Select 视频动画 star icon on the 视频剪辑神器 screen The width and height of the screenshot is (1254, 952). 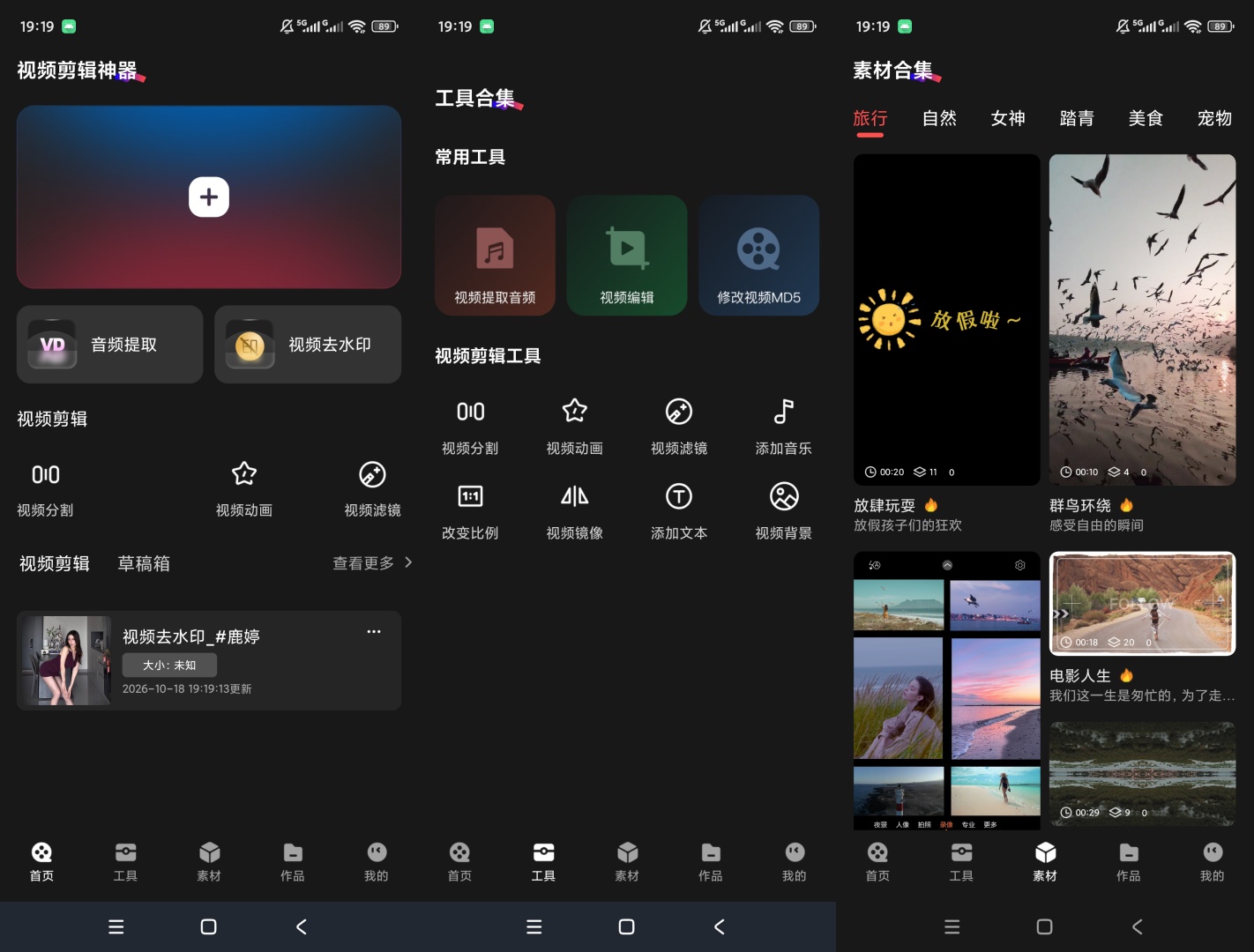[244, 474]
